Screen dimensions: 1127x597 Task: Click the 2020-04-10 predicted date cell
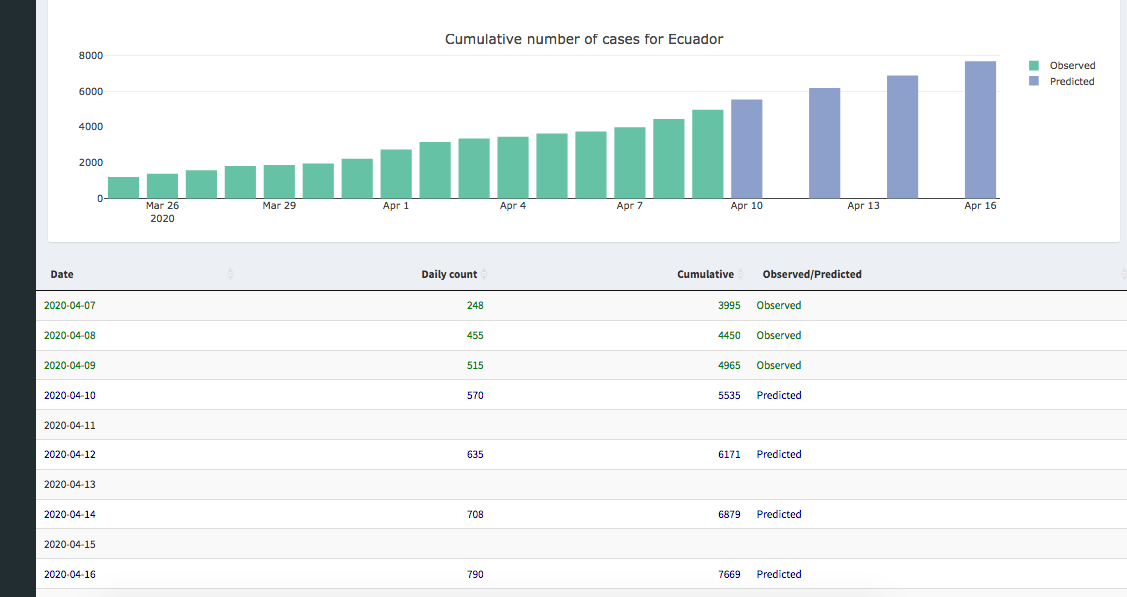pyautogui.click(x=69, y=396)
